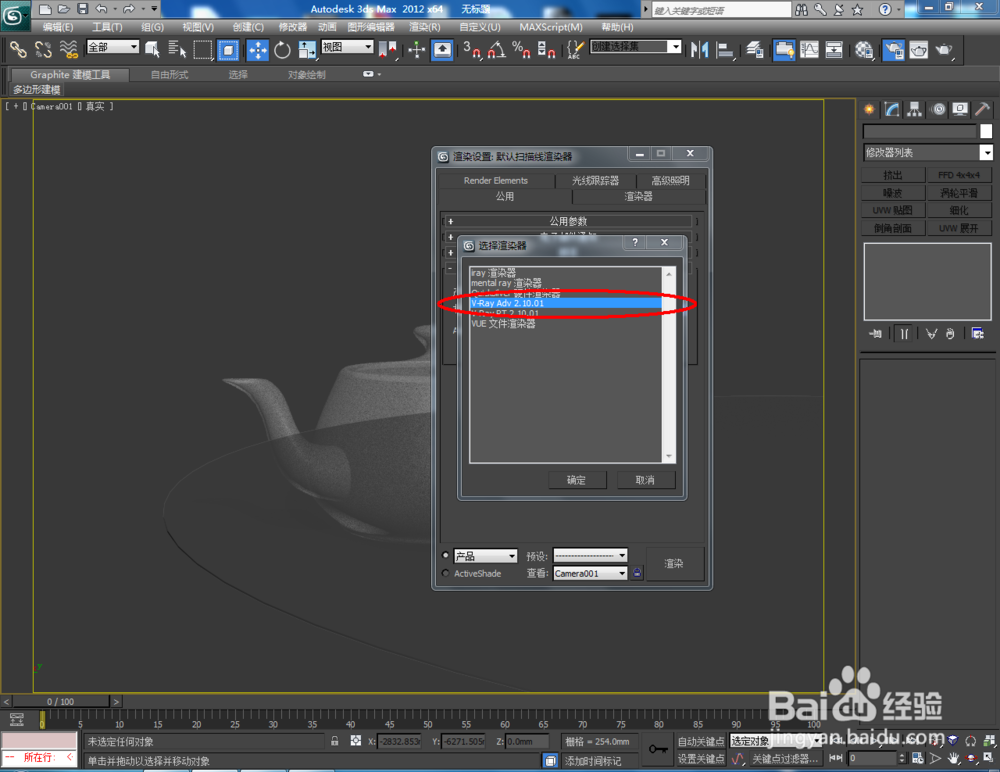The width and height of the screenshot is (1000, 772).
Task: Select the Production radio button
Action: [445, 556]
